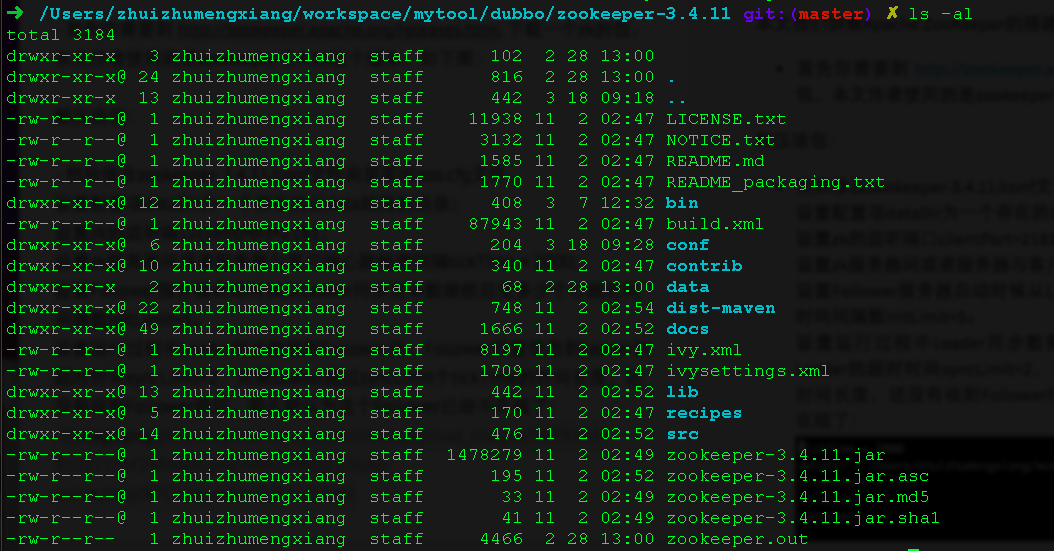Click the file size 11938
Screen dimensions: 1054x551
495,119
